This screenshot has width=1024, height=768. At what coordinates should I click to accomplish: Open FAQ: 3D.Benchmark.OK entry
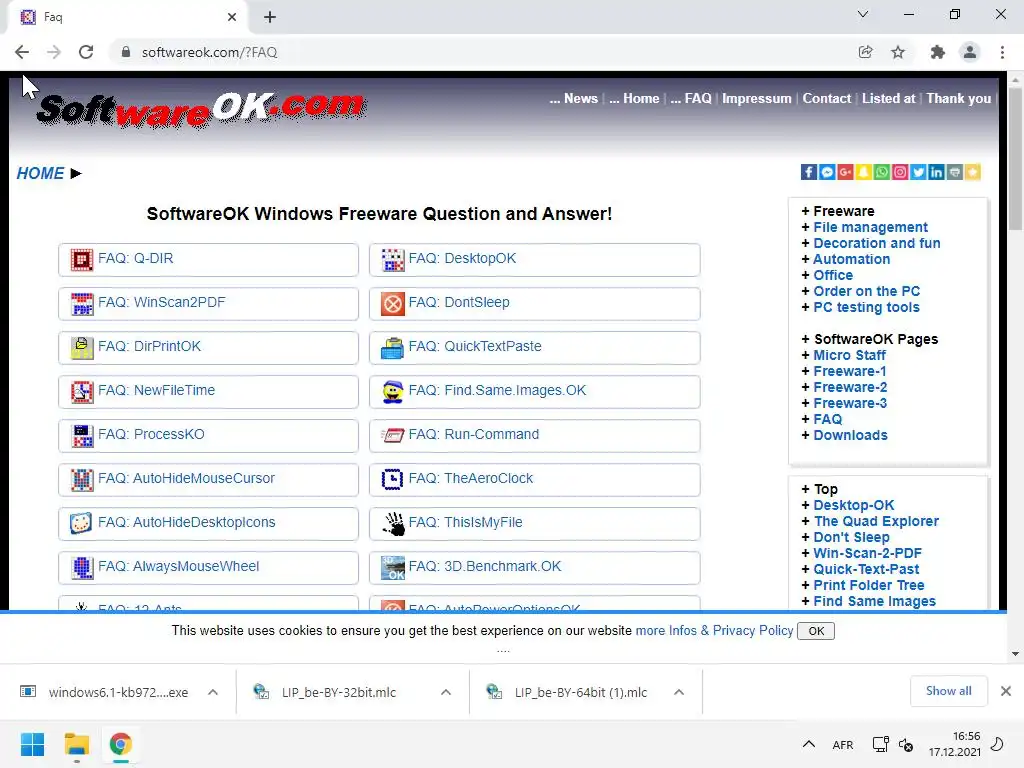pyautogui.click(x=534, y=567)
